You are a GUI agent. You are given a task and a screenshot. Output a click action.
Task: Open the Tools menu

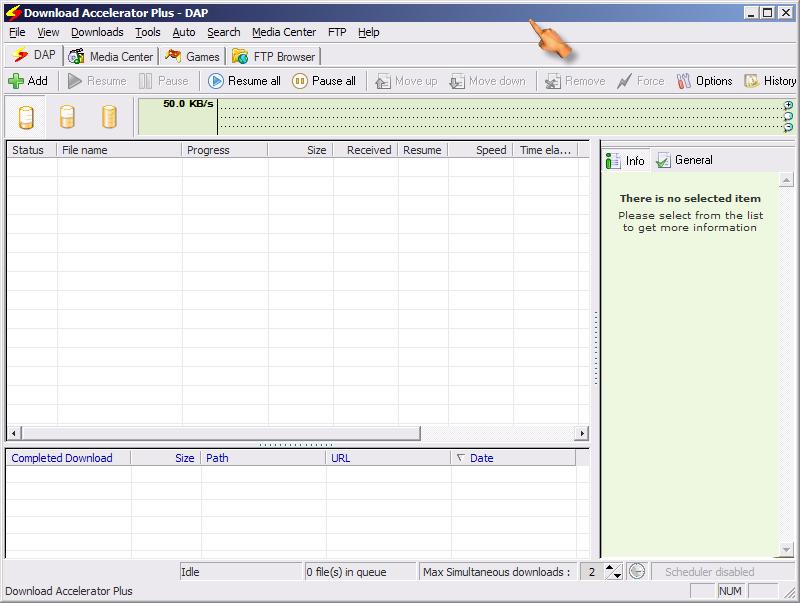[x=147, y=32]
